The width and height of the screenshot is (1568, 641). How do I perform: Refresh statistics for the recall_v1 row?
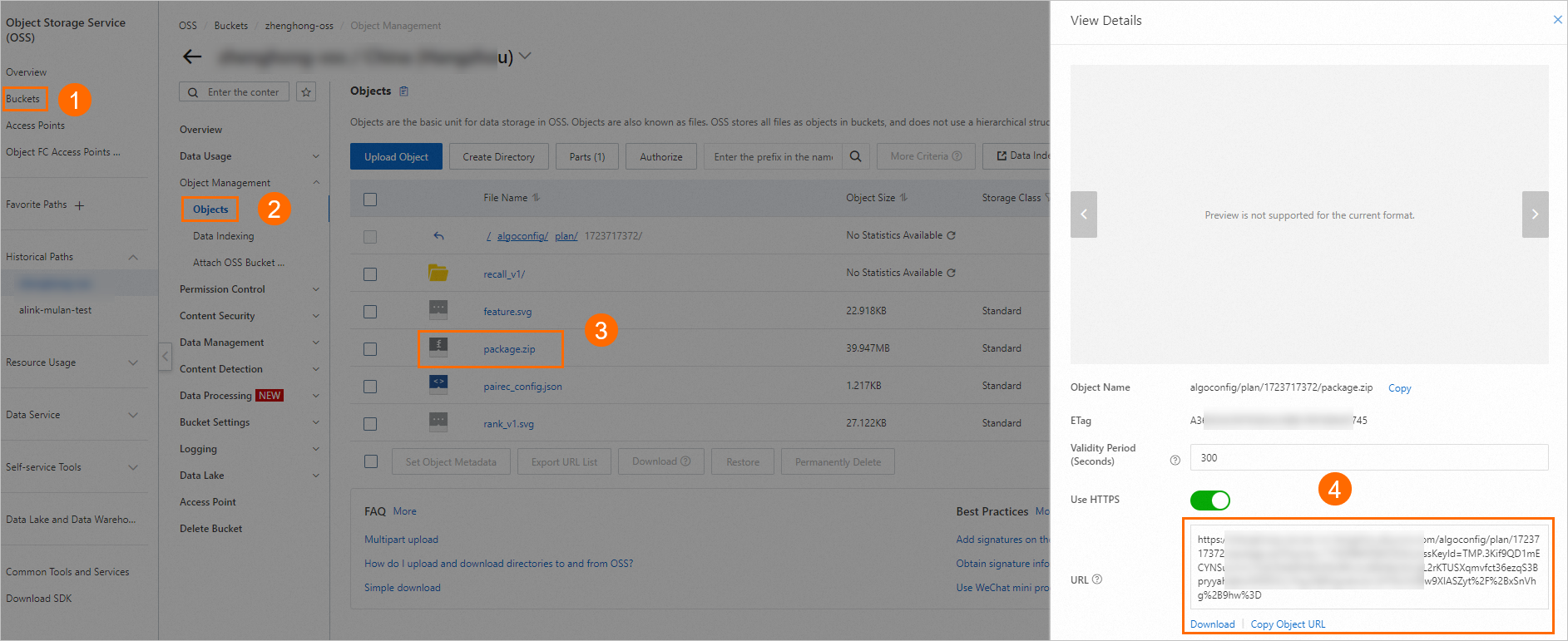[x=951, y=273]
